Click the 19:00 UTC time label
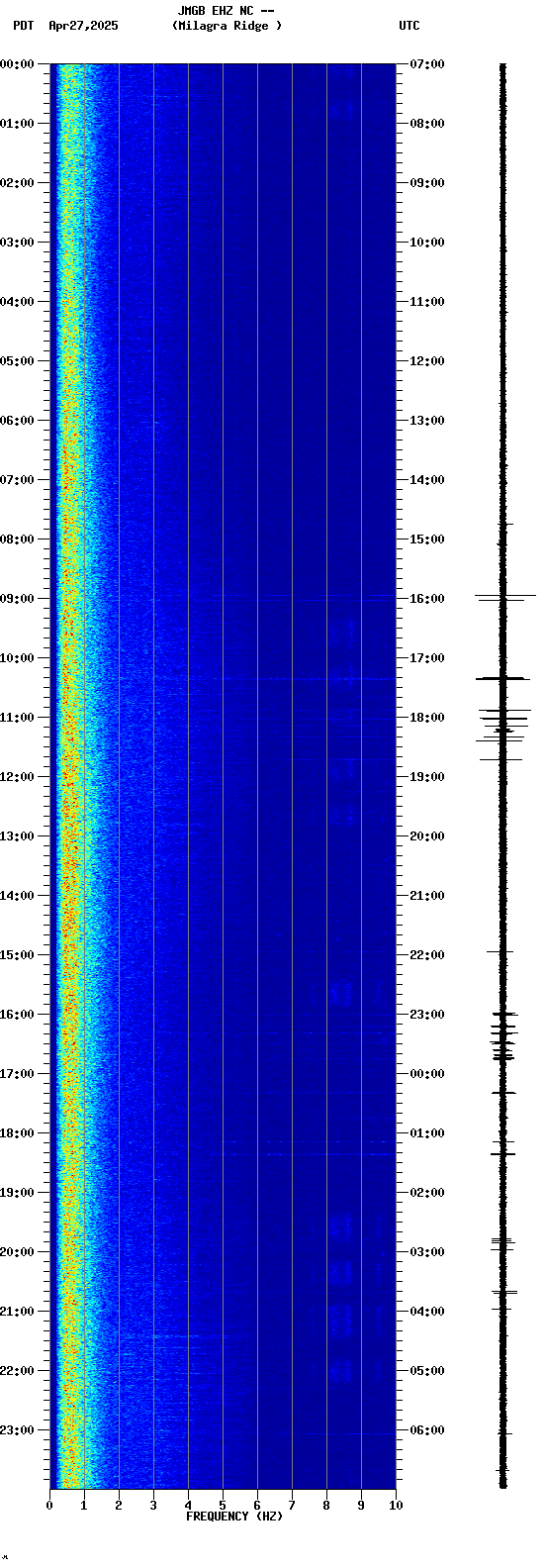546x1568 pixels. click(427, 777)
